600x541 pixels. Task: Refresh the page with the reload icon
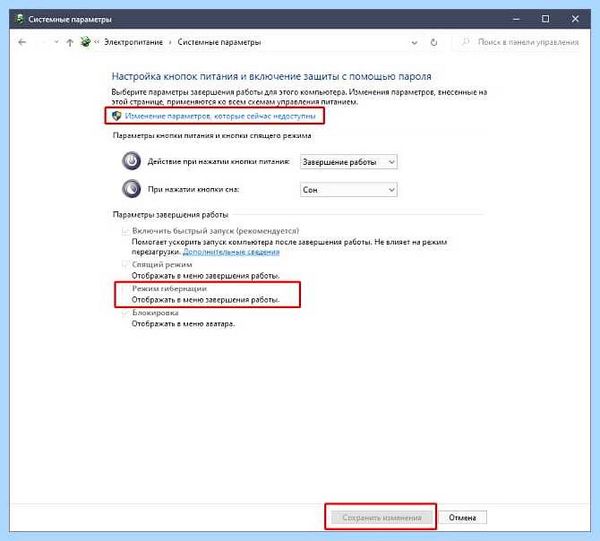434,42
